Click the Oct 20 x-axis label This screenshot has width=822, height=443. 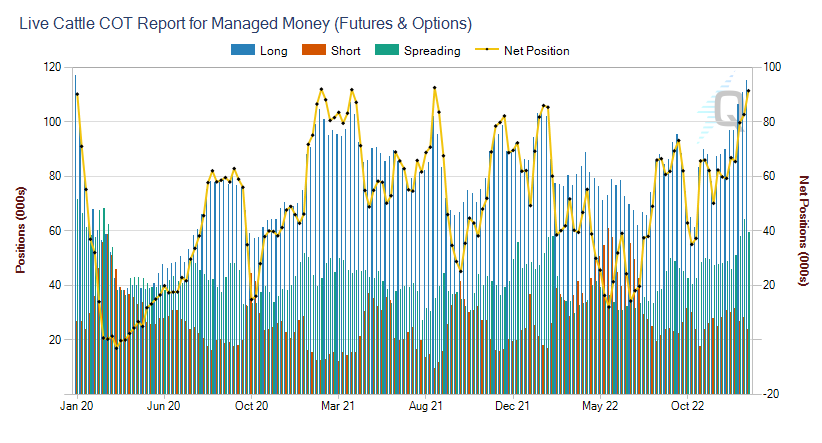pyautogui.click(x=251, y=406)
